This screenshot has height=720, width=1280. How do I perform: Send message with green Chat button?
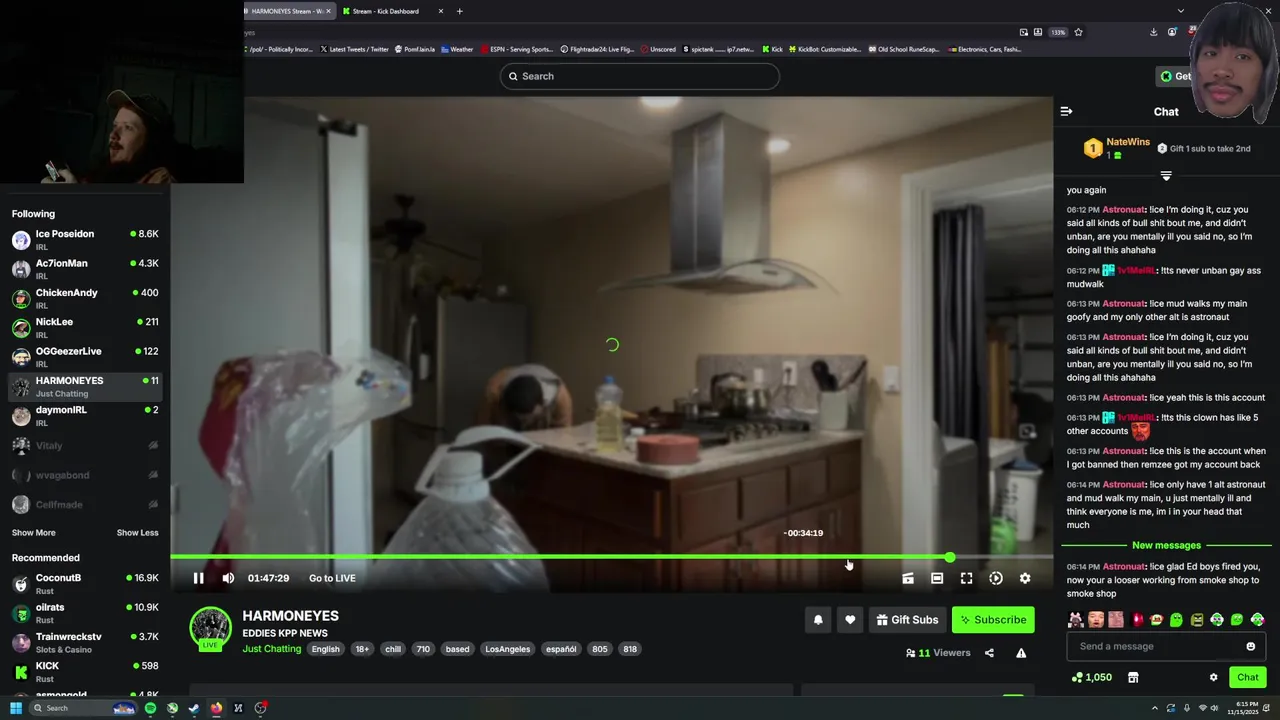coord(1248,677)
